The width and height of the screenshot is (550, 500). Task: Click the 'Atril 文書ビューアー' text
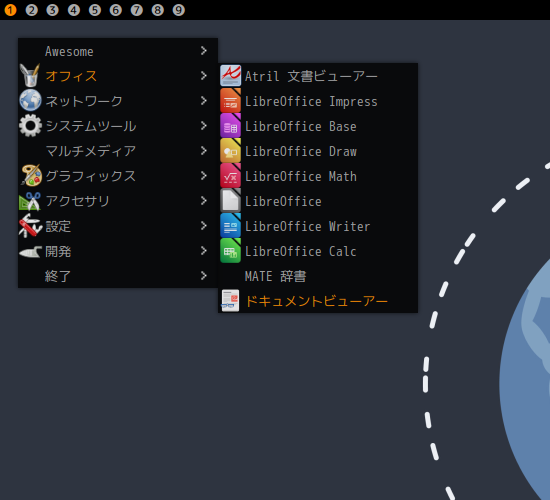[x=311, y=76]
